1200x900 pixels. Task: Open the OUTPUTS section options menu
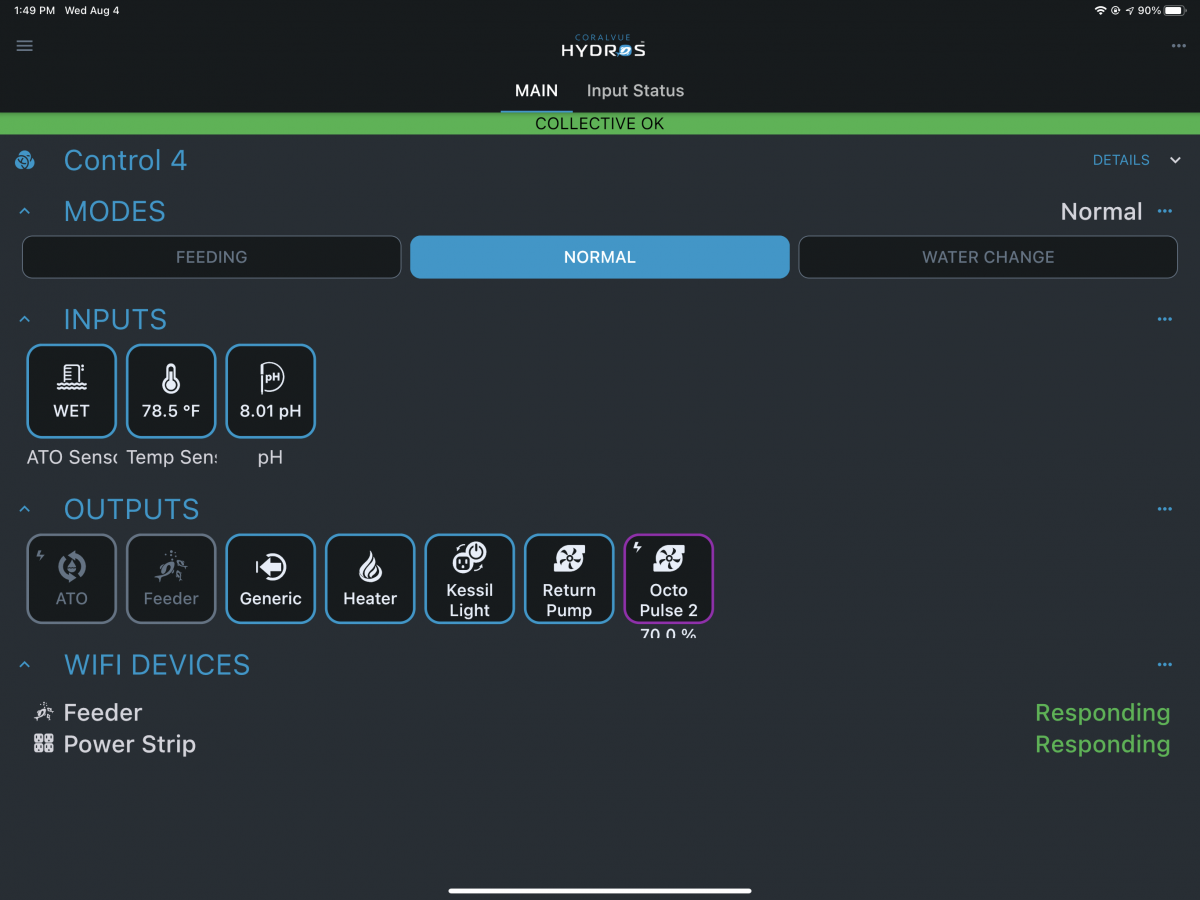[1164, 509]
